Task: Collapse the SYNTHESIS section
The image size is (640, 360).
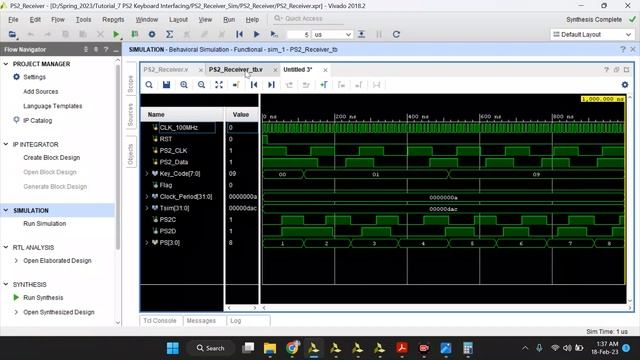Action: tap(6, 284)
